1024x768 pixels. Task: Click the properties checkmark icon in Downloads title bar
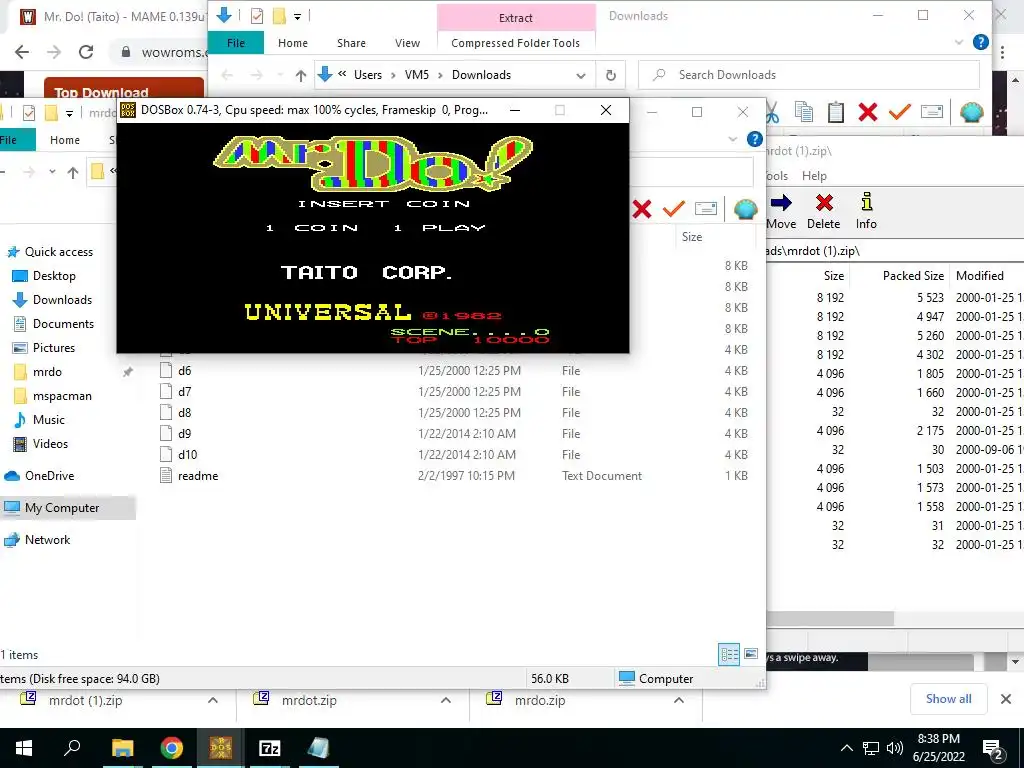pos(257,16)
